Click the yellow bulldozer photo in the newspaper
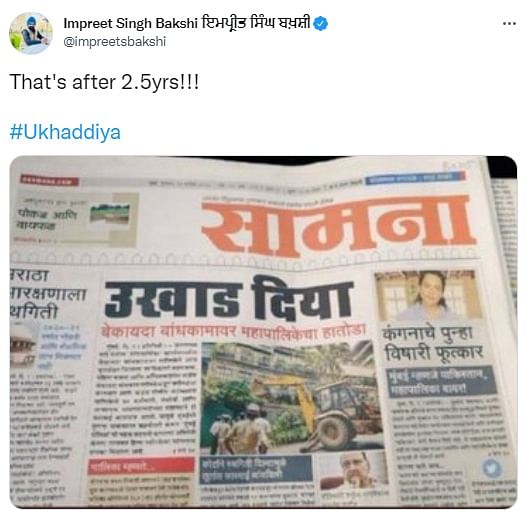The height and width of the screenshot is (518, 527). (291, 398)
